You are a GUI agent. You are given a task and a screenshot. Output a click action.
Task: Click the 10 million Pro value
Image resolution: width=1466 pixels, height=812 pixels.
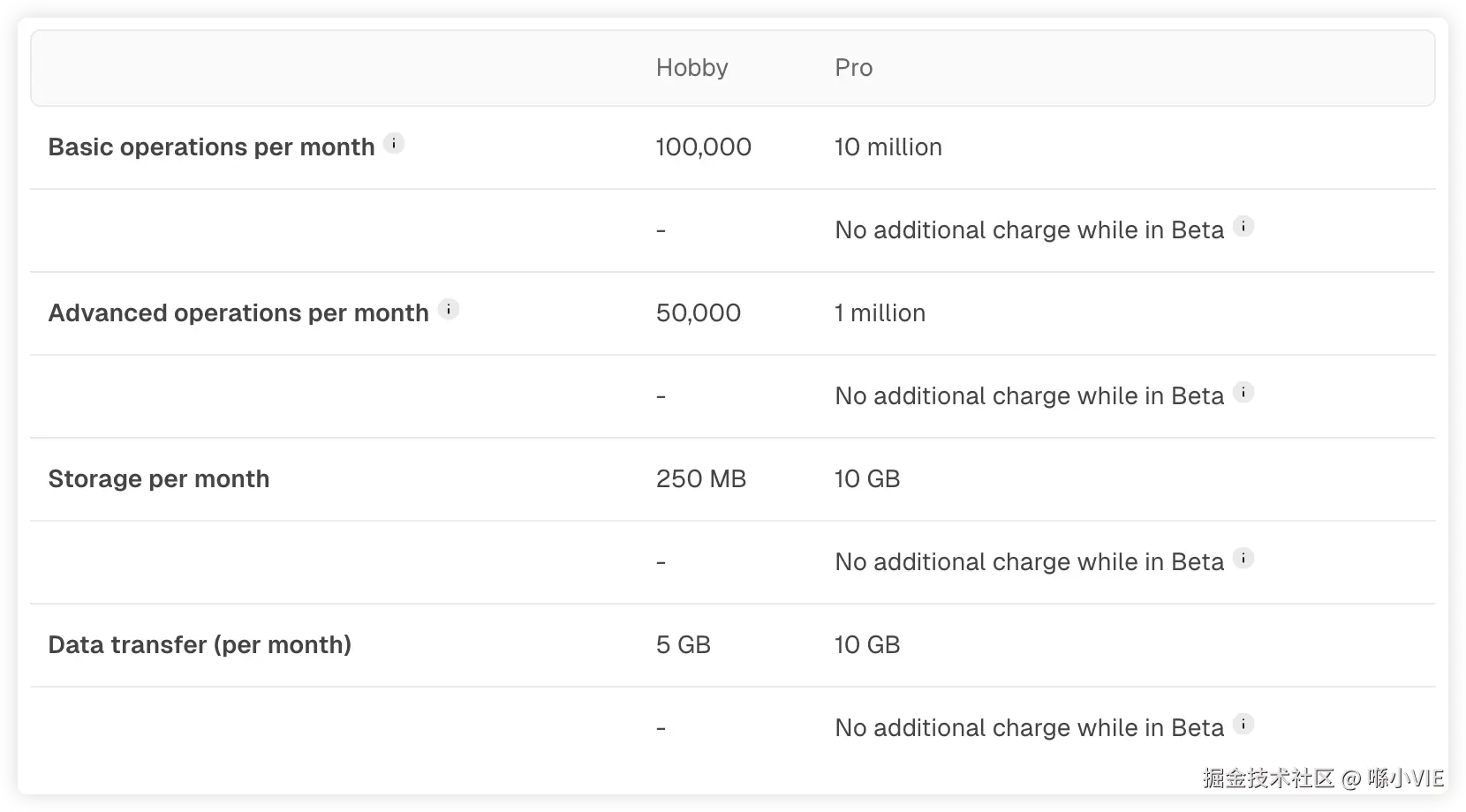click(888, 147)
